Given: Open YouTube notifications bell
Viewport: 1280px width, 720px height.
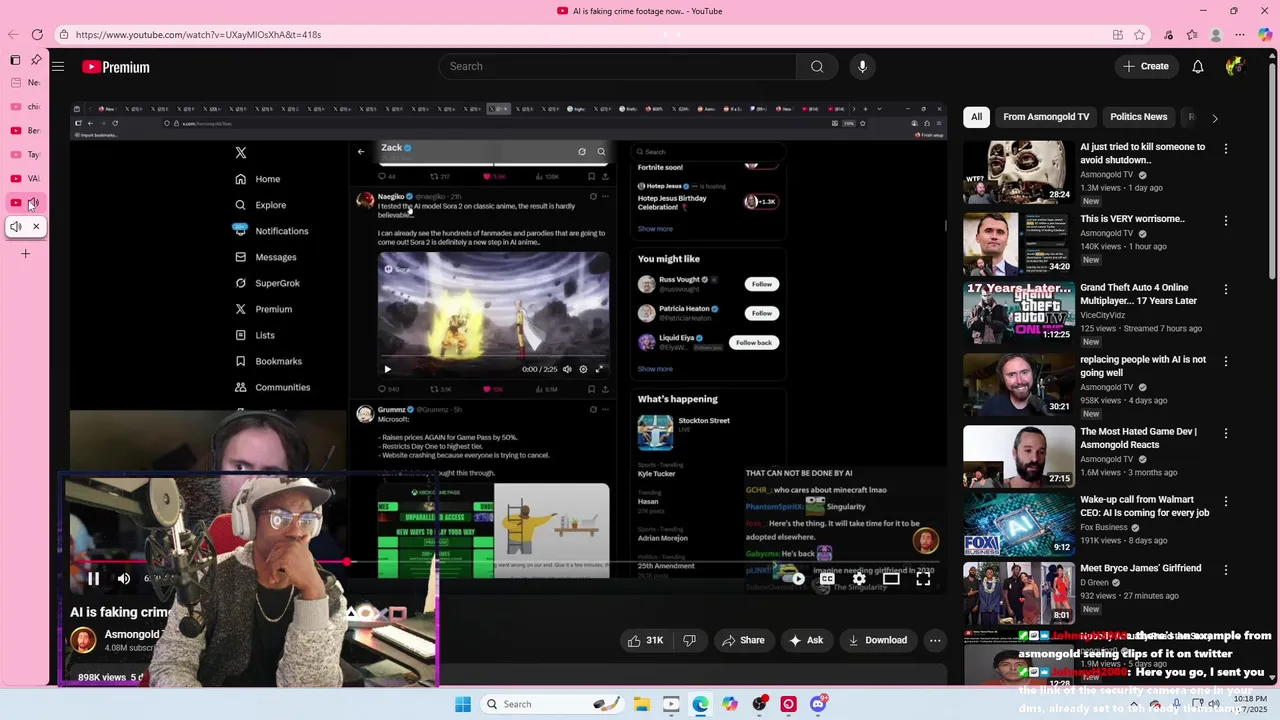Looking at the screenshot, I should click(x=1197, y=67).
